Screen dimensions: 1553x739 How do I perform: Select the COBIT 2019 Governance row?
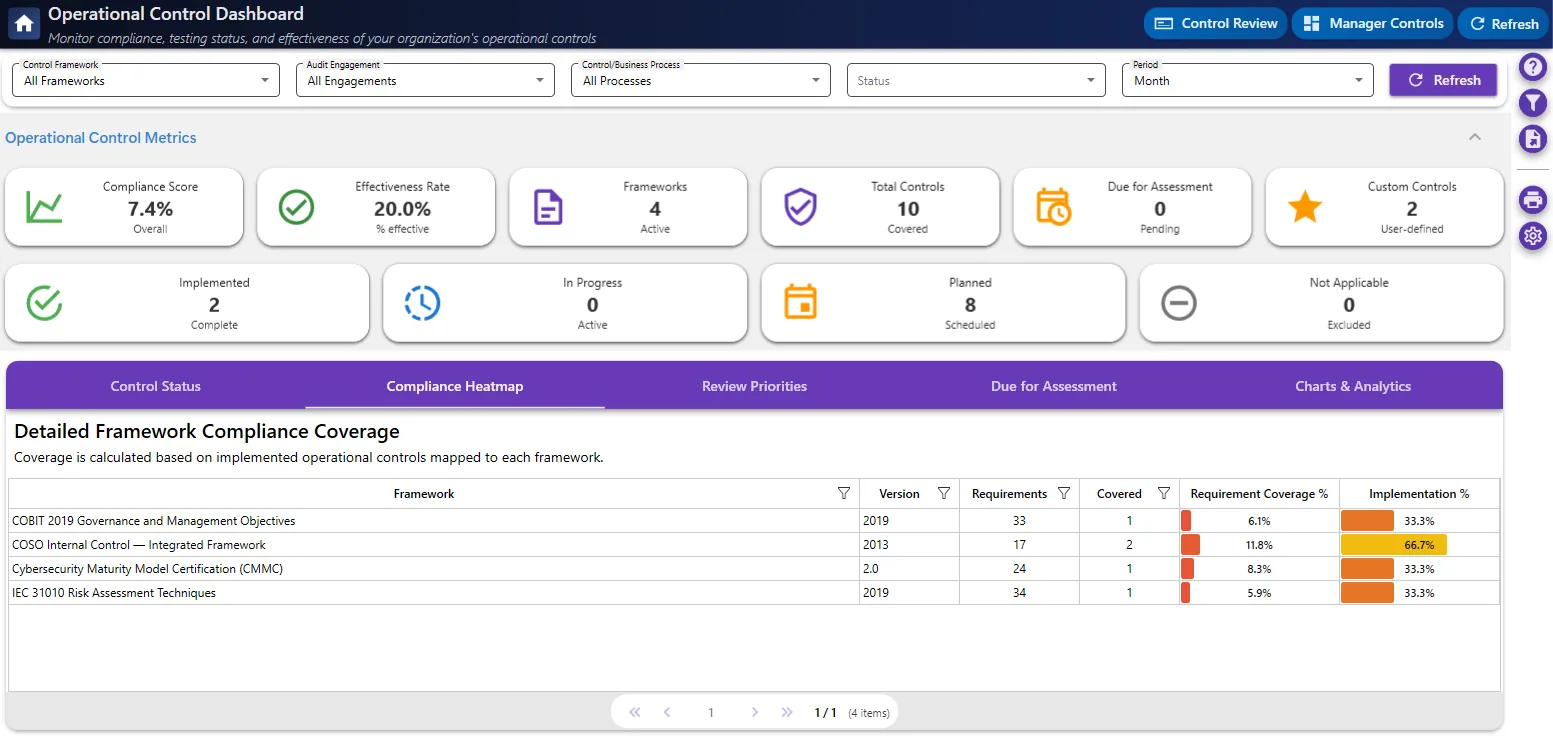click(x=754, y=521)
